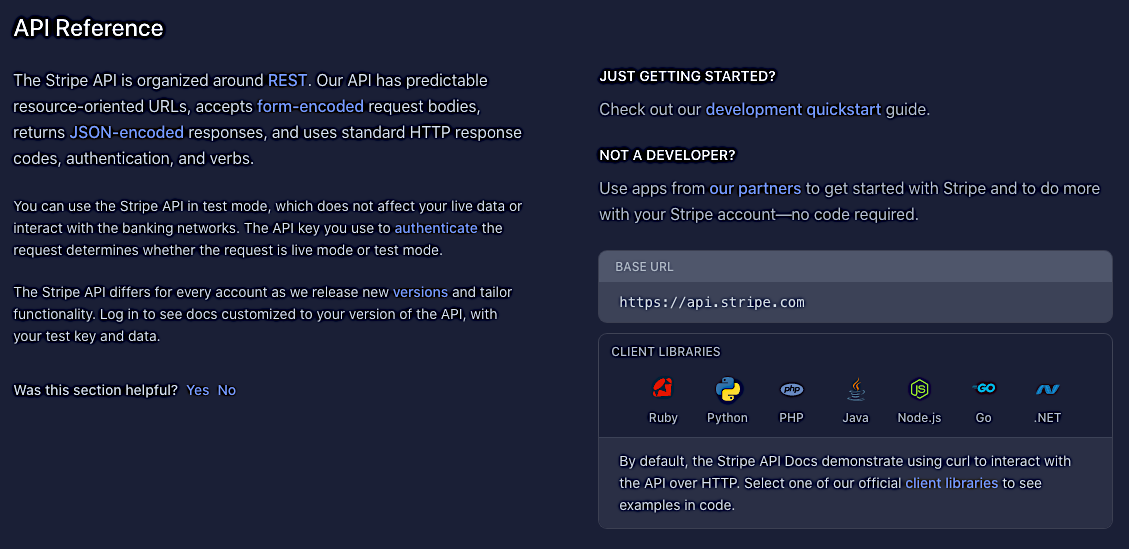Select the Ruby client library icon

(662, 389)
